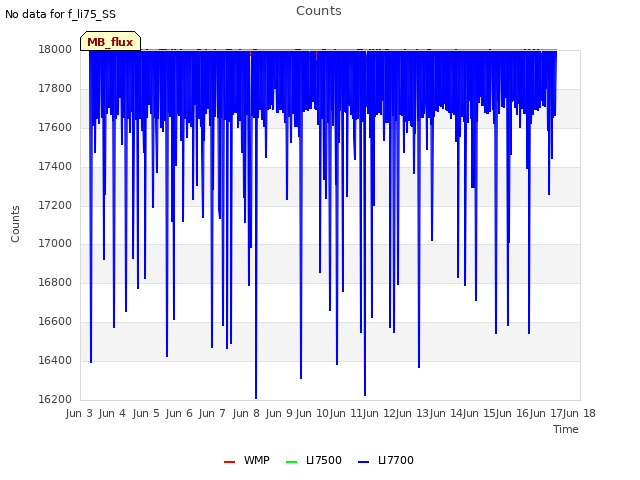Click the blue spike bottom near Jun 11
The height and width of the screenshot is (480, 640).
tap(365, 393)
